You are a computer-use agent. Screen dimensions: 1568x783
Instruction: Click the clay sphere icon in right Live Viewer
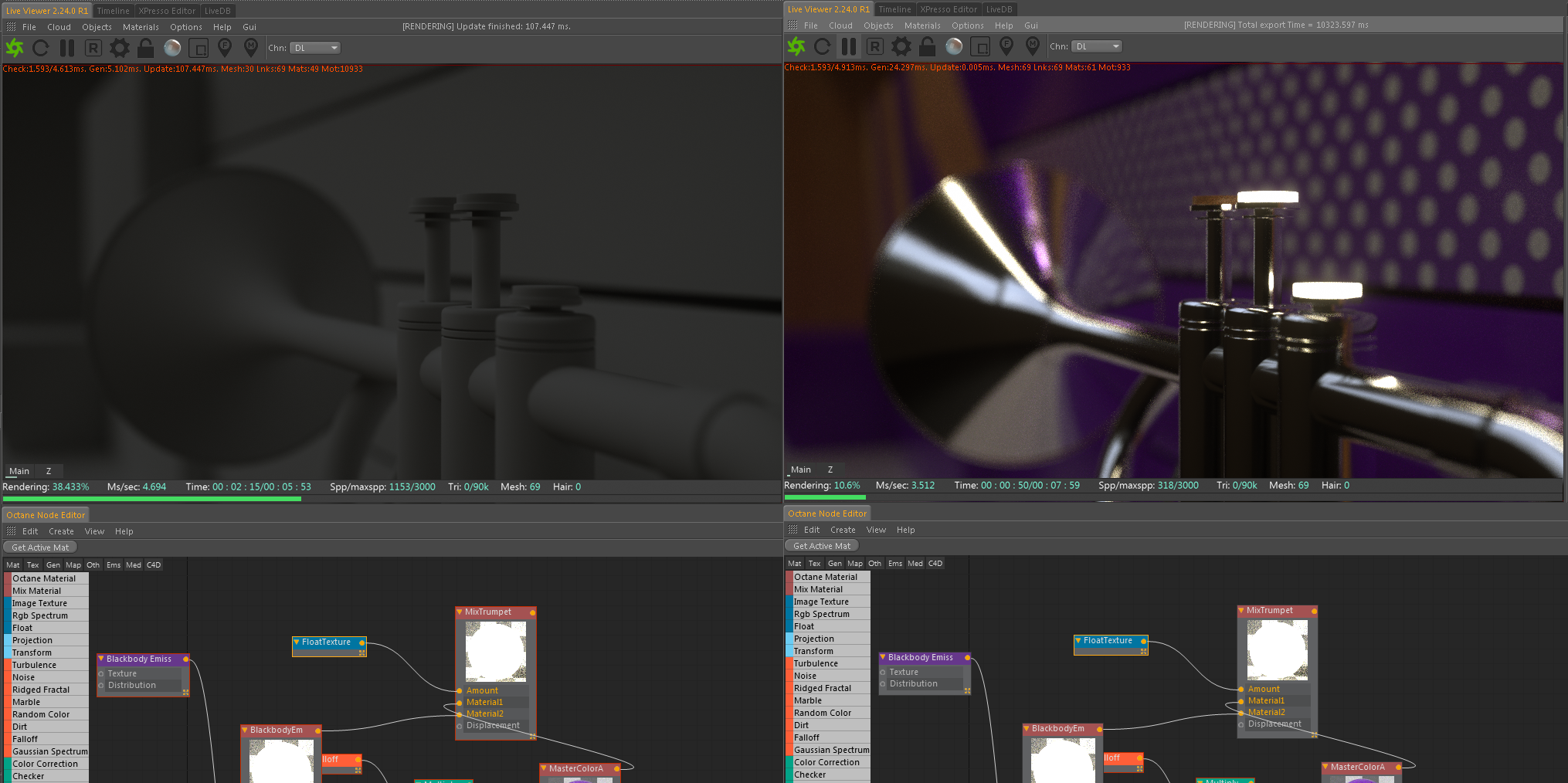(x=954, y=46)
